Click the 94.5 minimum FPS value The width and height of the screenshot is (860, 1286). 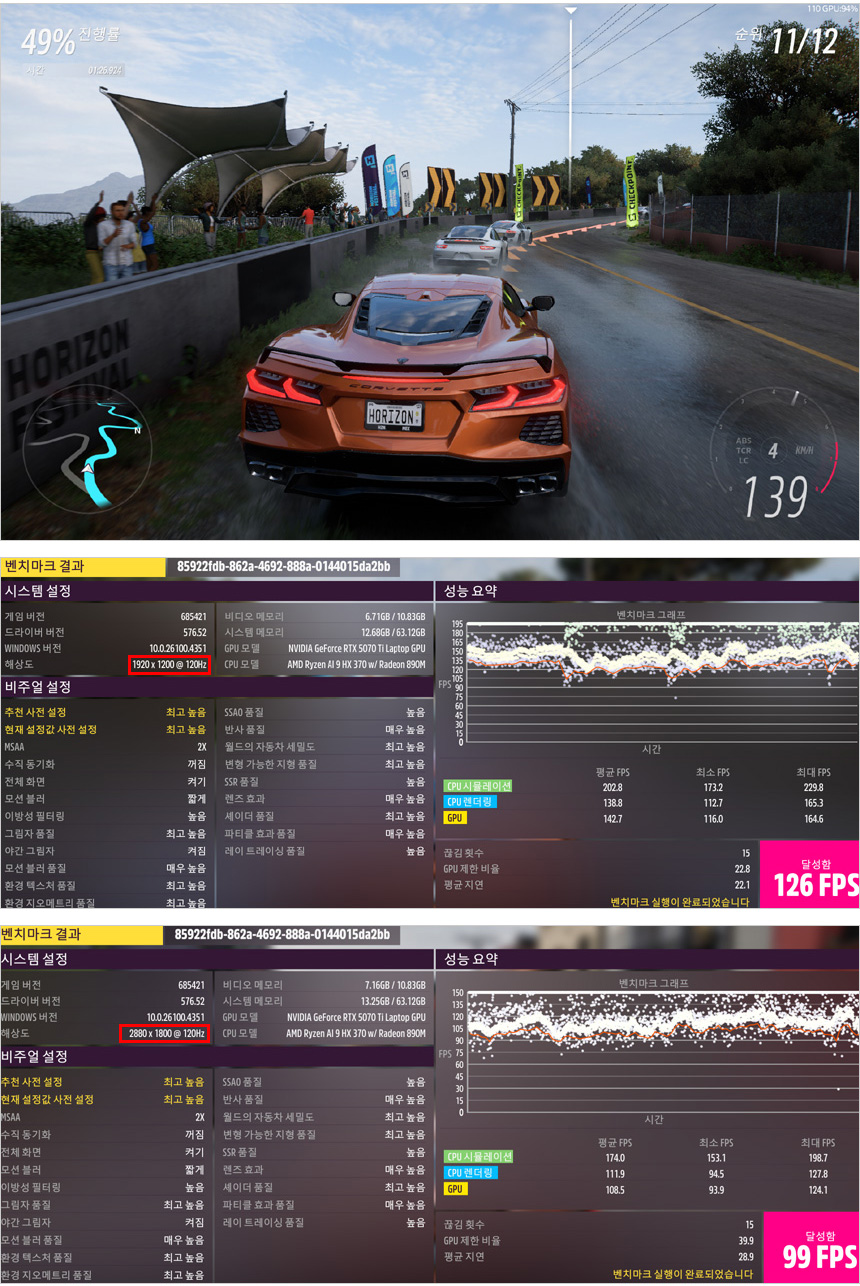(718, 1173)
